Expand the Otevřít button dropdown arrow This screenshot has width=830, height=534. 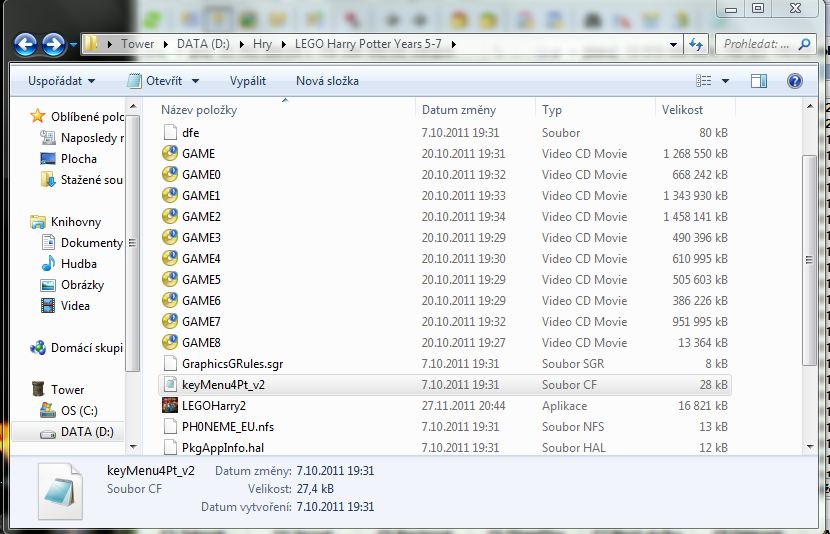[195, 81]
